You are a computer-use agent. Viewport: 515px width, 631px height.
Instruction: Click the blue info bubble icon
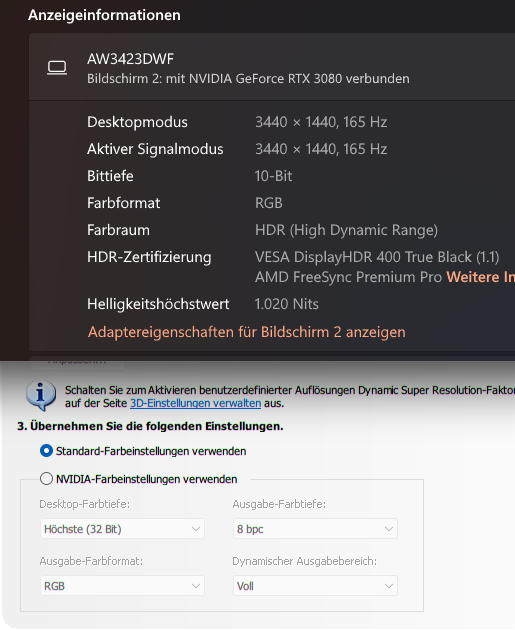(41, 396)
